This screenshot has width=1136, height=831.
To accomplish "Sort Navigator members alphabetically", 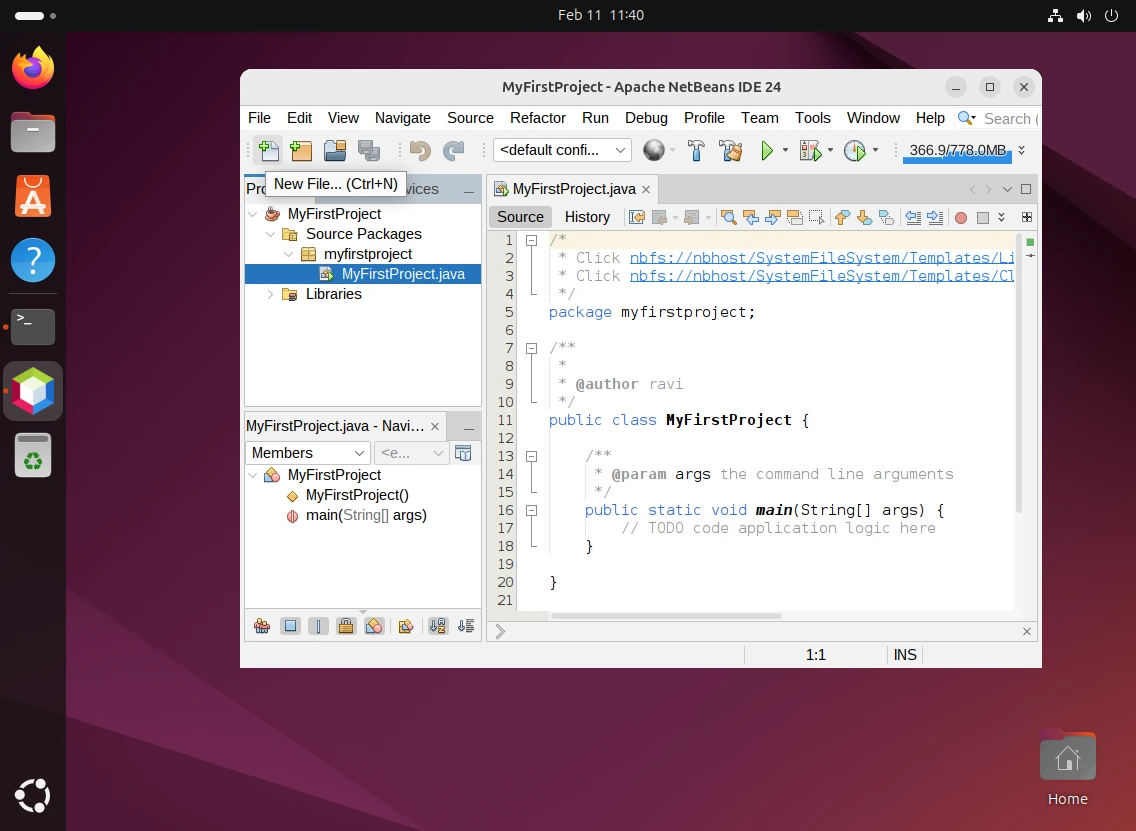I will [x=438, y=625].
